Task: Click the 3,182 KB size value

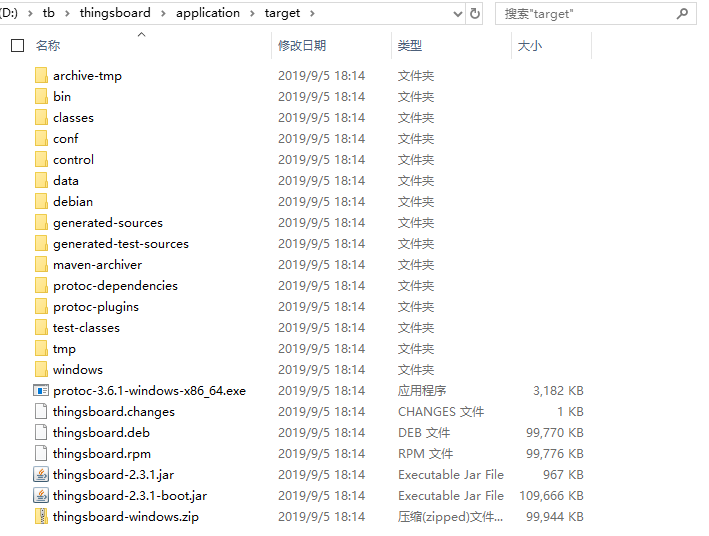Action: tap(558, 391)
